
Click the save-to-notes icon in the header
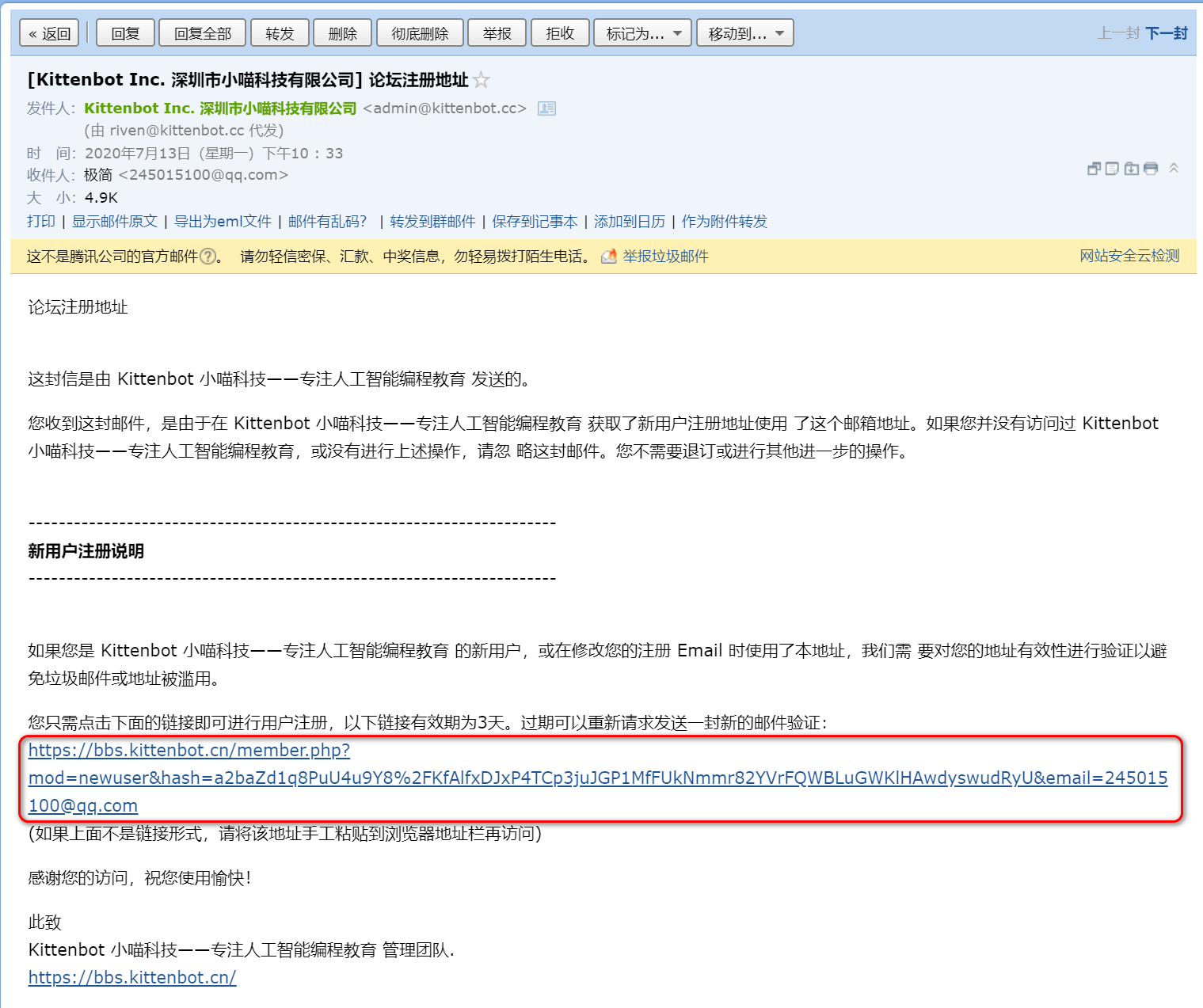pos(1112,168)
